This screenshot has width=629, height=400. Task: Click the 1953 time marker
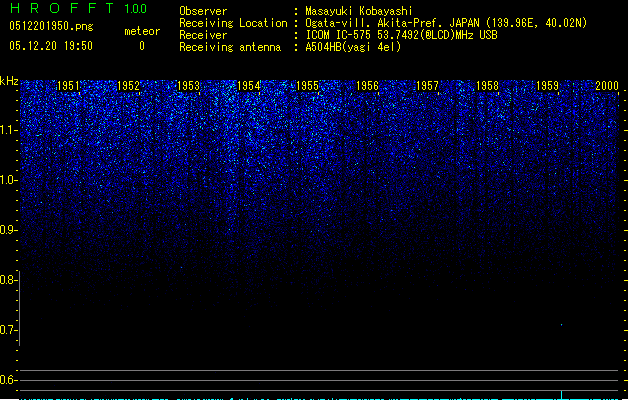pos(188,86)
